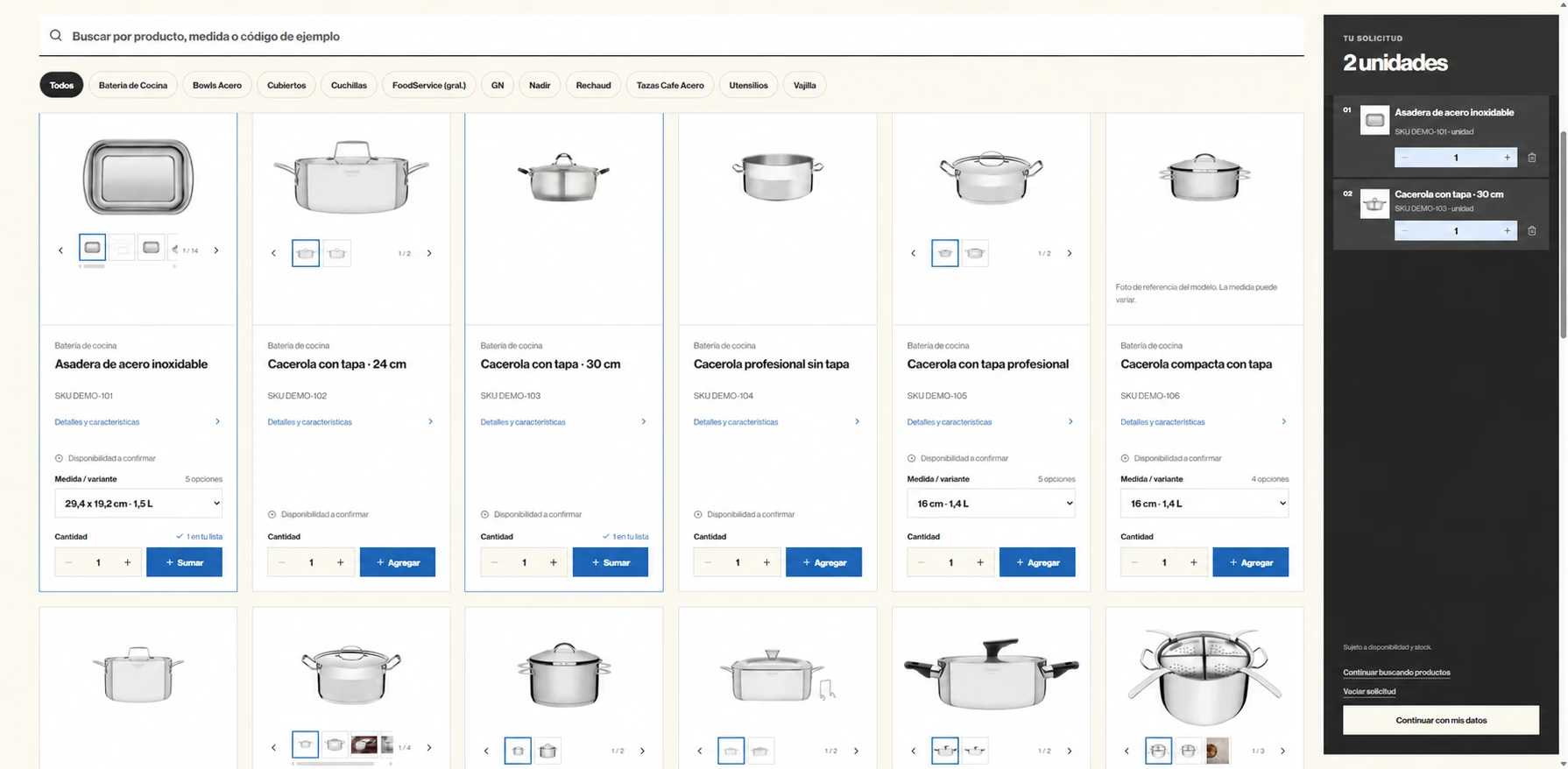Expand details for Cacerola con tapa 30 cm

click(x=563, y=422)
